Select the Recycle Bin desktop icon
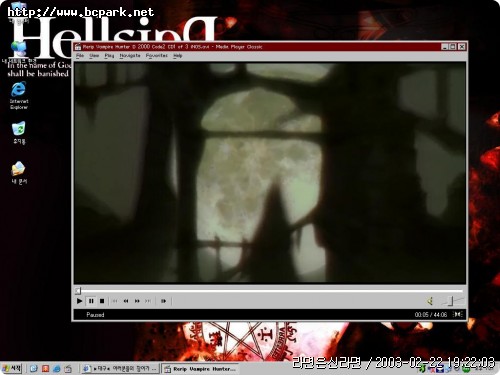The height and width of the screenshot is (375, 500). (19, 133)
